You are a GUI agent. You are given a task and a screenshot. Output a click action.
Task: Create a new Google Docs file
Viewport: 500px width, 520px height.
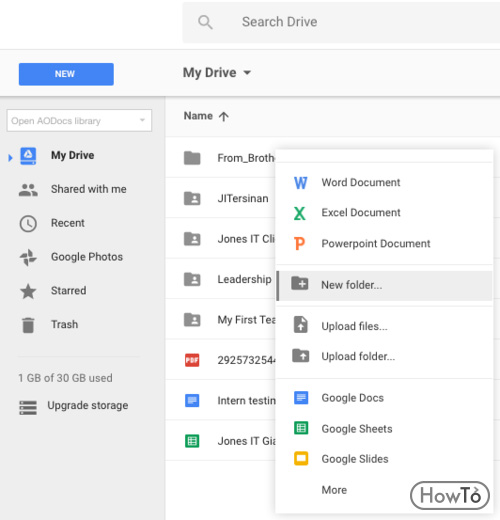pos(384,398)
